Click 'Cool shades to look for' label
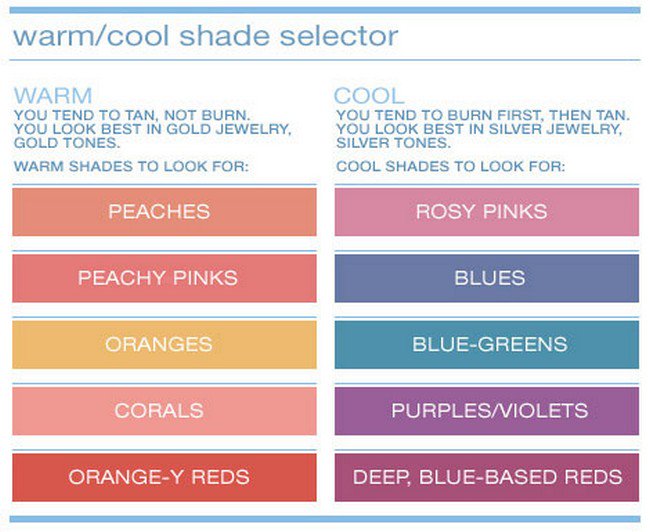Viewport: 650px width, 532px height. (x=451, y=166)
